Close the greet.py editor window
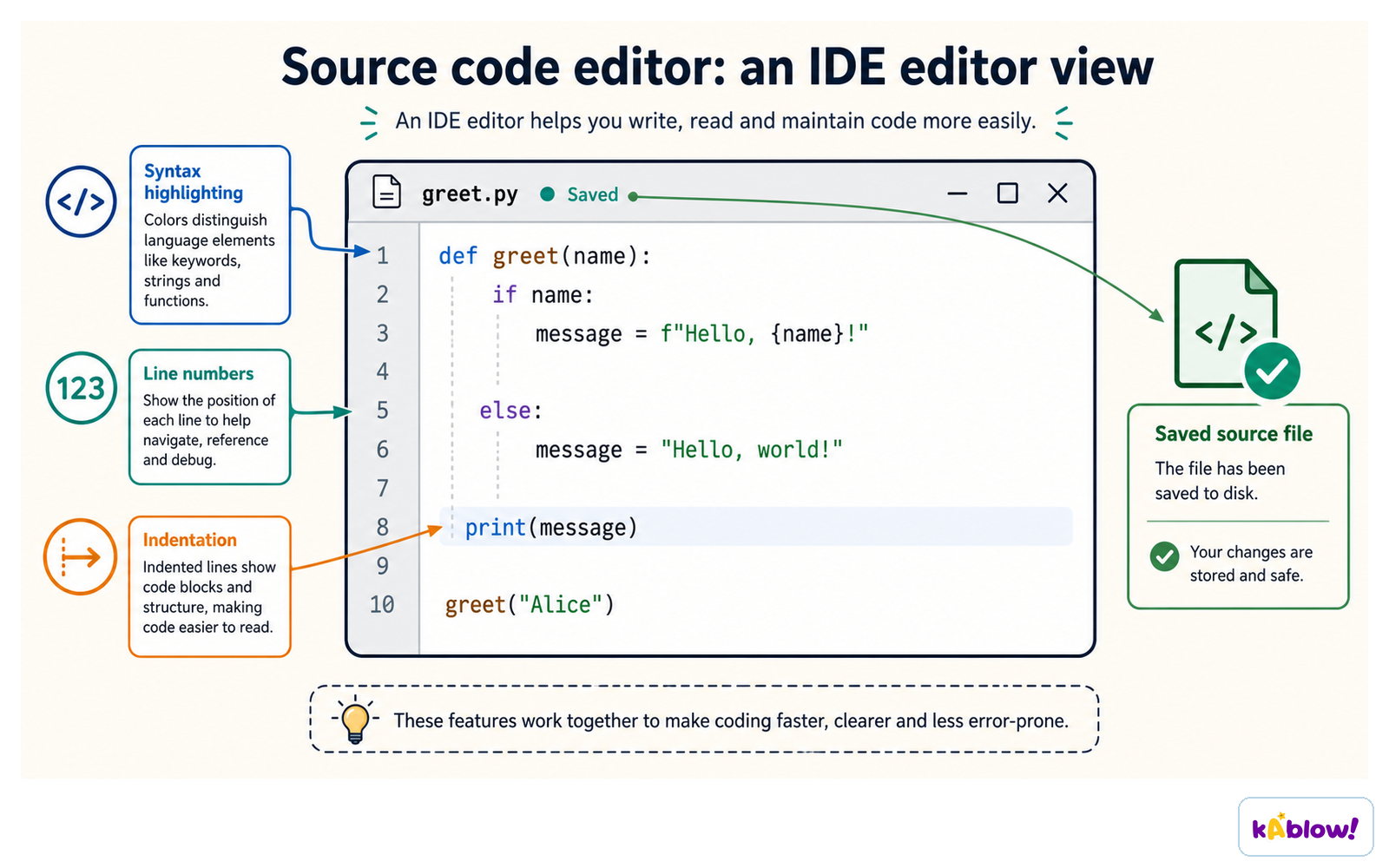This screenshot has width=1389, height=868. click(x=1057, y=193)
